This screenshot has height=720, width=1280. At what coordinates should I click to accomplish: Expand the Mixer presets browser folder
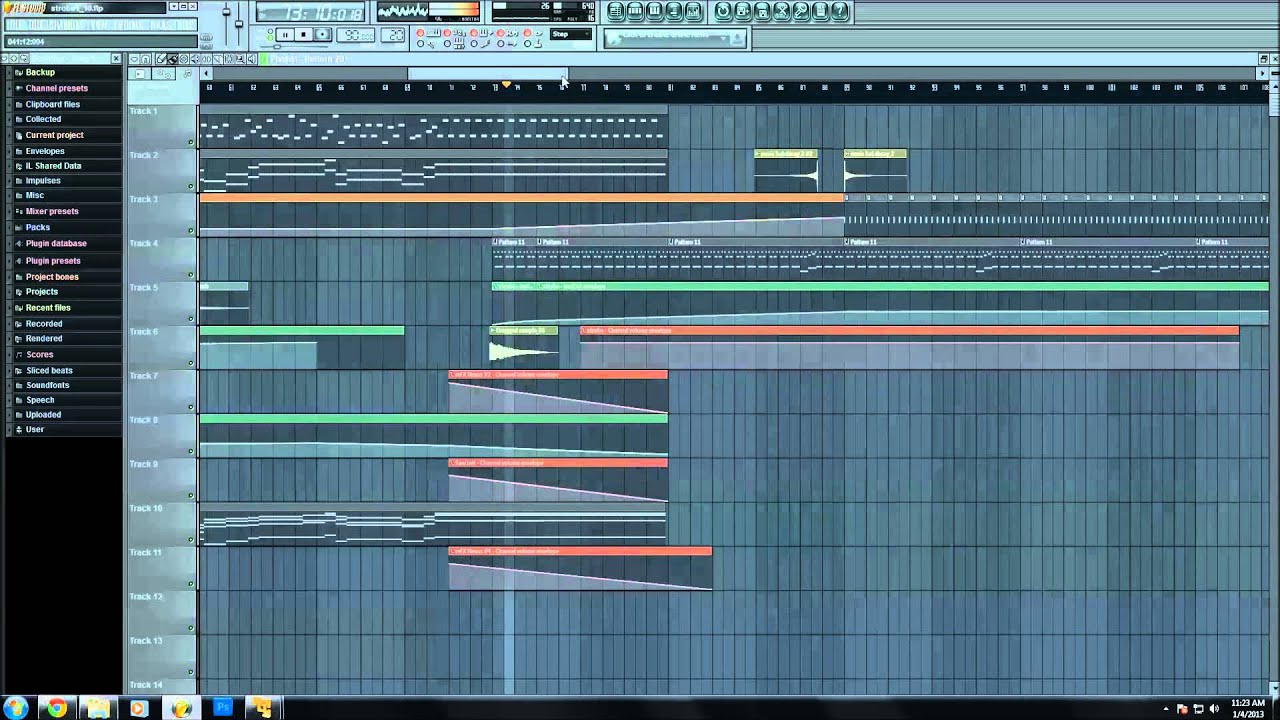pos(52,211)
